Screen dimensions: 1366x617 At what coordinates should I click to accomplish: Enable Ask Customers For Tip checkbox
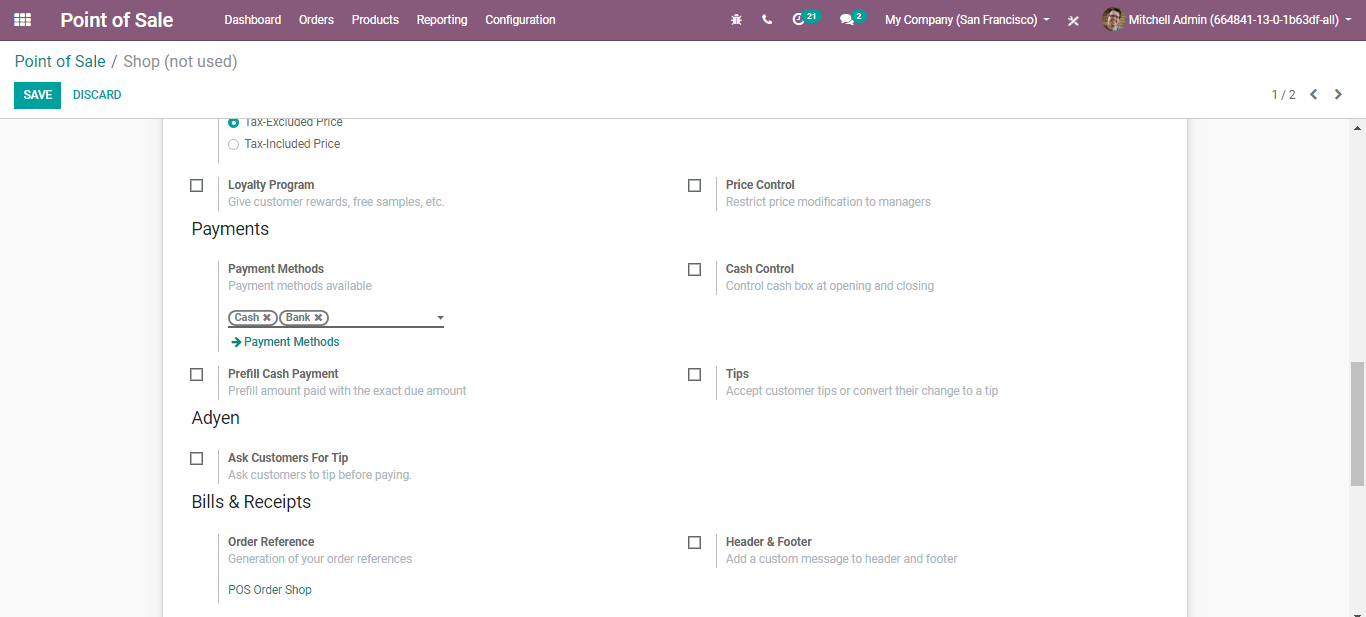[x=196, y=458]
